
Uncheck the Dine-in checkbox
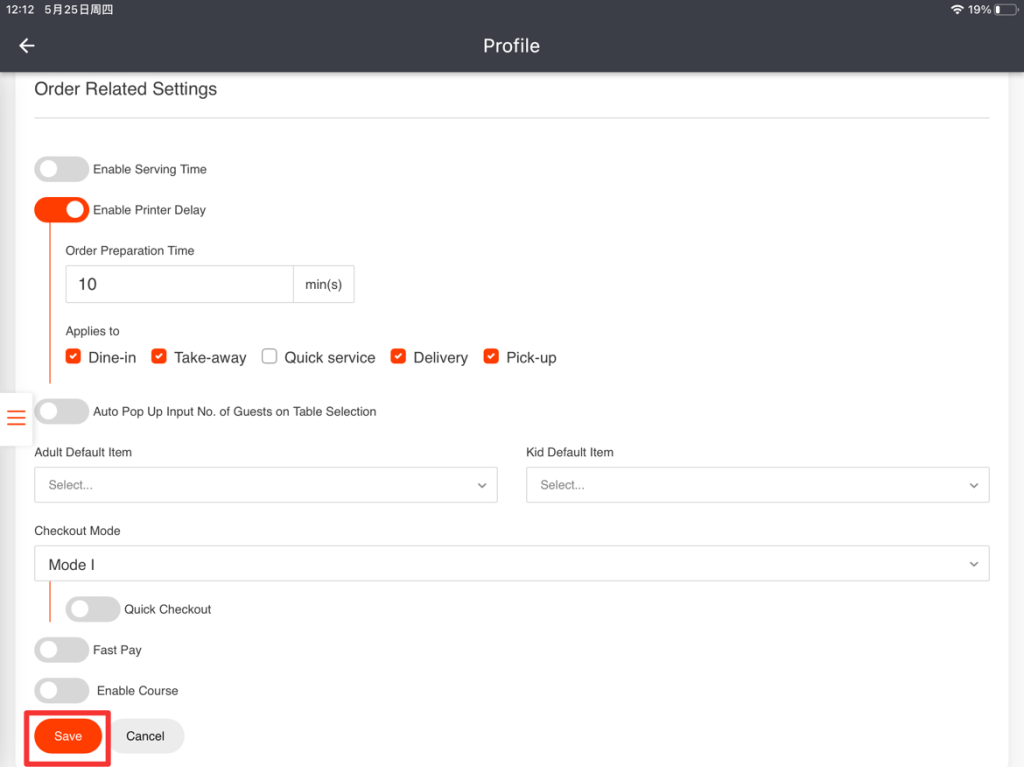pyautogui.click(x=73, y=357)
